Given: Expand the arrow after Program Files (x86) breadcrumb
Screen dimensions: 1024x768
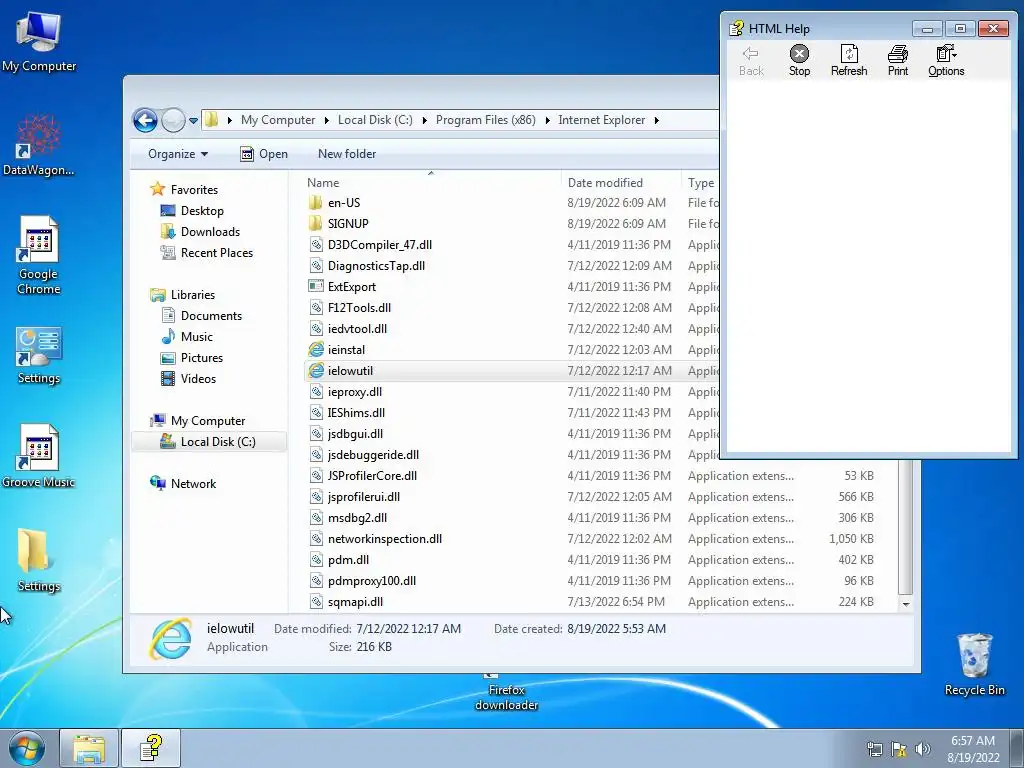Looking at the screenshot, I should [x=547, y=120].
